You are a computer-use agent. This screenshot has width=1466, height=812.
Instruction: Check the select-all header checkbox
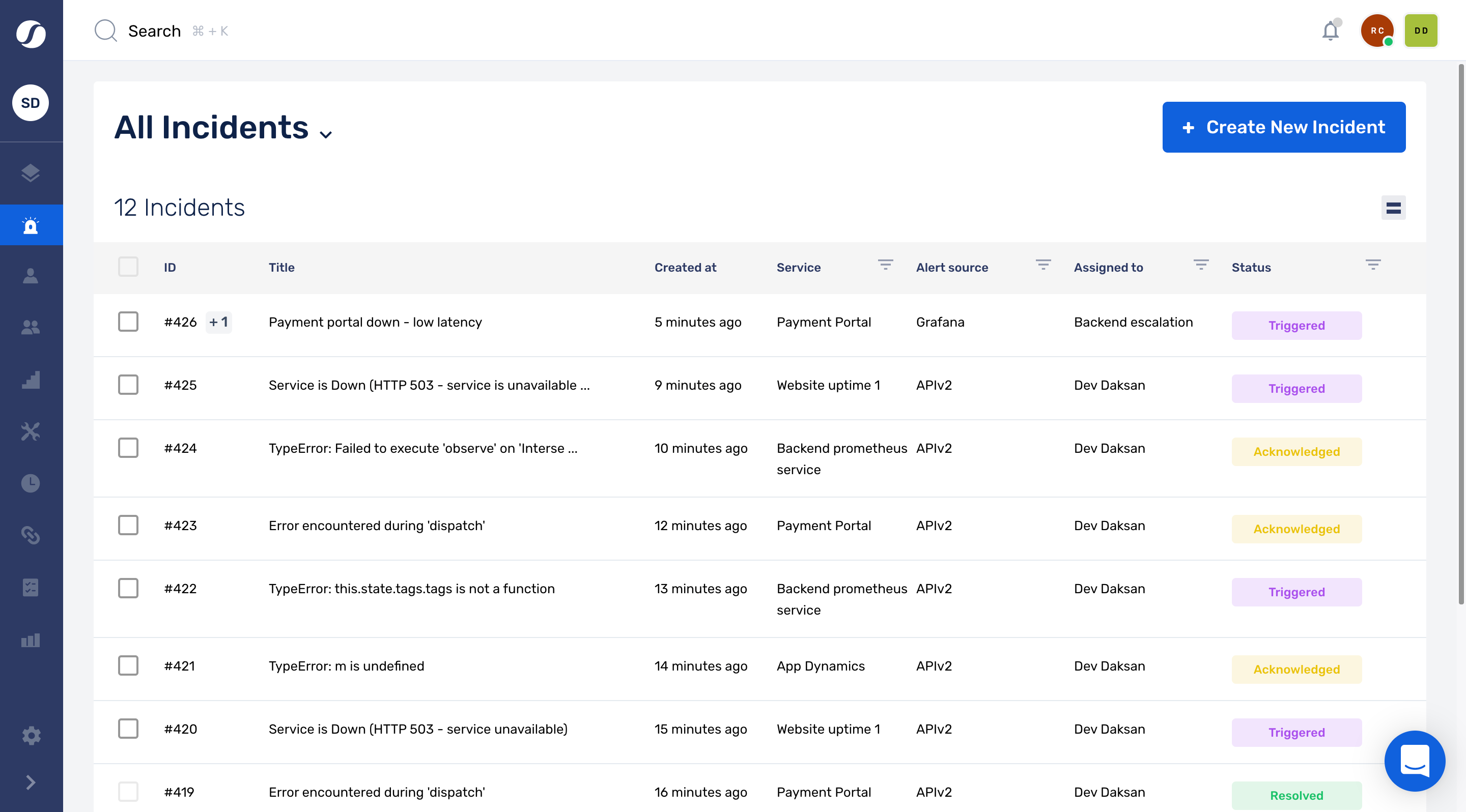pos(128,267)
